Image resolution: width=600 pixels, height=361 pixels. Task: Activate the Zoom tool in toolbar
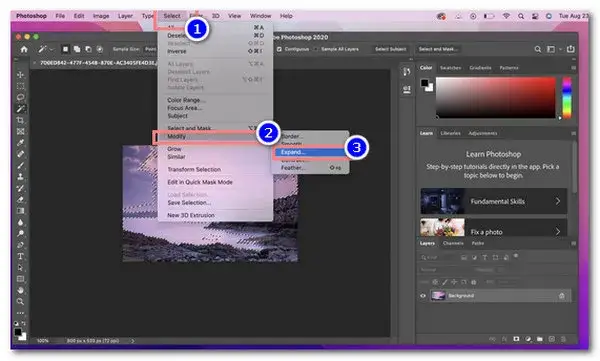[x=20, y=302]
